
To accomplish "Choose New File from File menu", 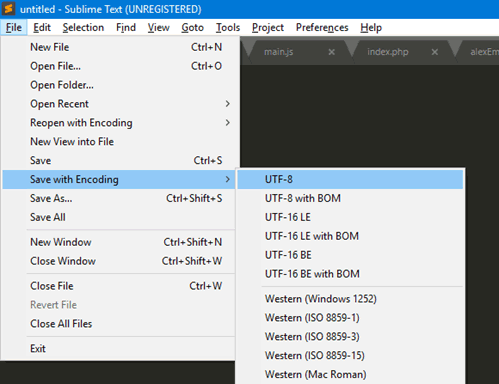I will 119,47.
